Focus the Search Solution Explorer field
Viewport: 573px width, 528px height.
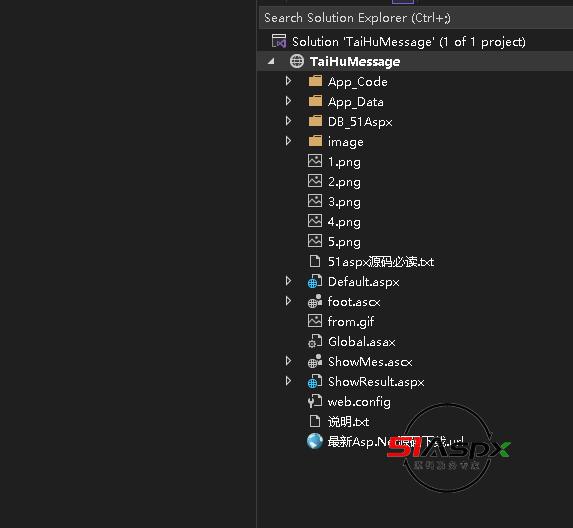tap(415, 18)
